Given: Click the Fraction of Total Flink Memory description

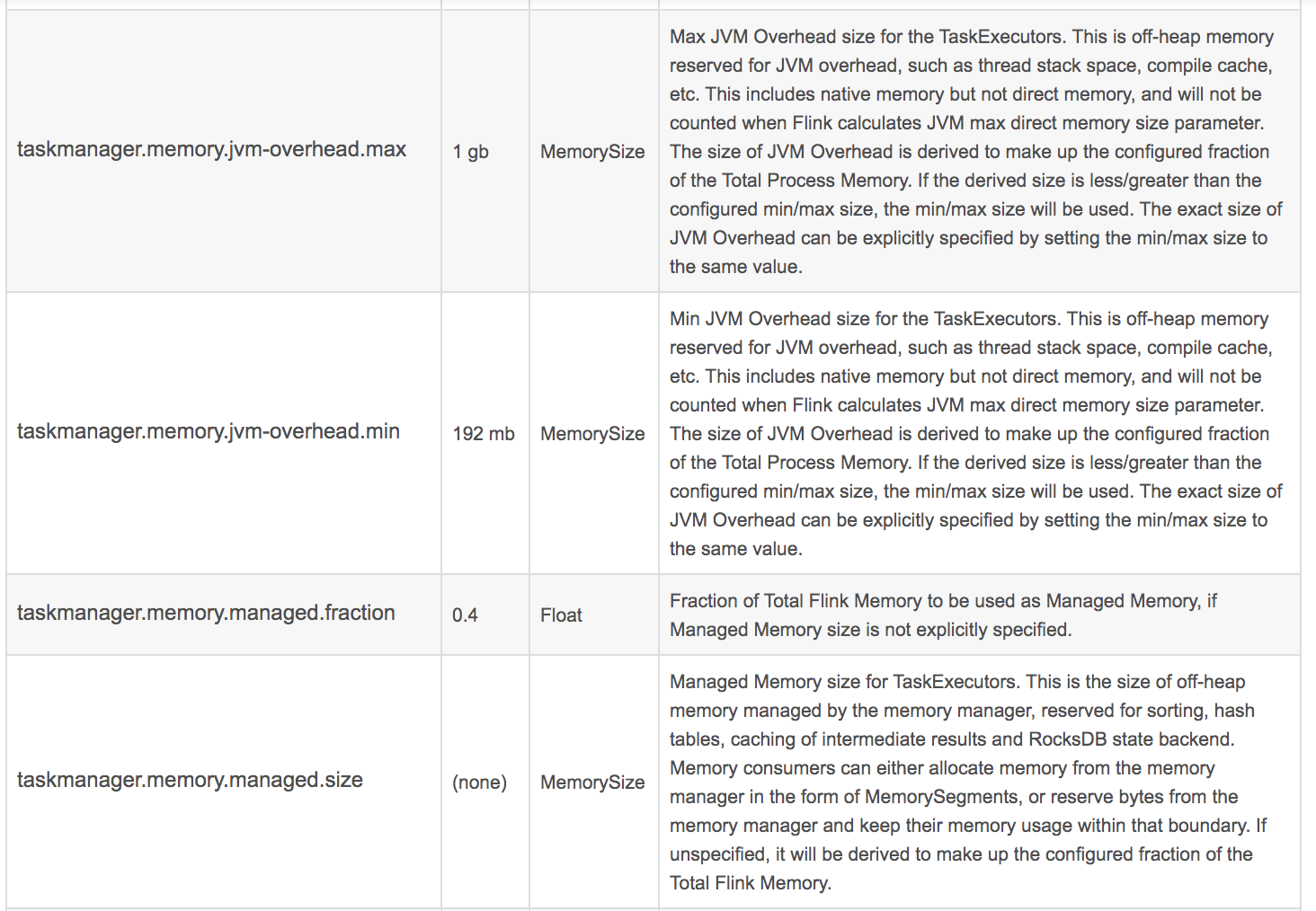Looking at the screenshot, I should pos(943,615).
